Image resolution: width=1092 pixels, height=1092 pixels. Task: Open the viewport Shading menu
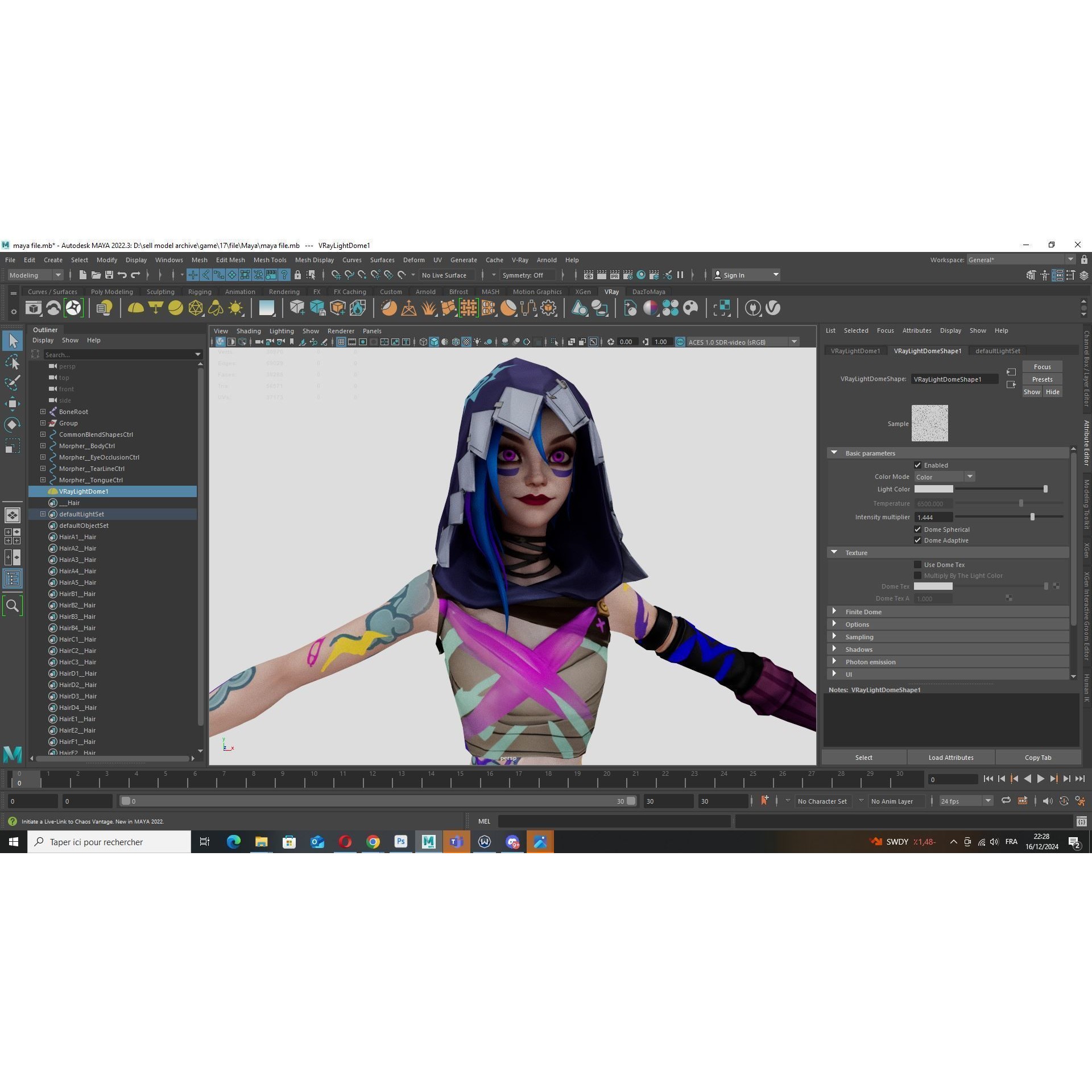[249, 331]
